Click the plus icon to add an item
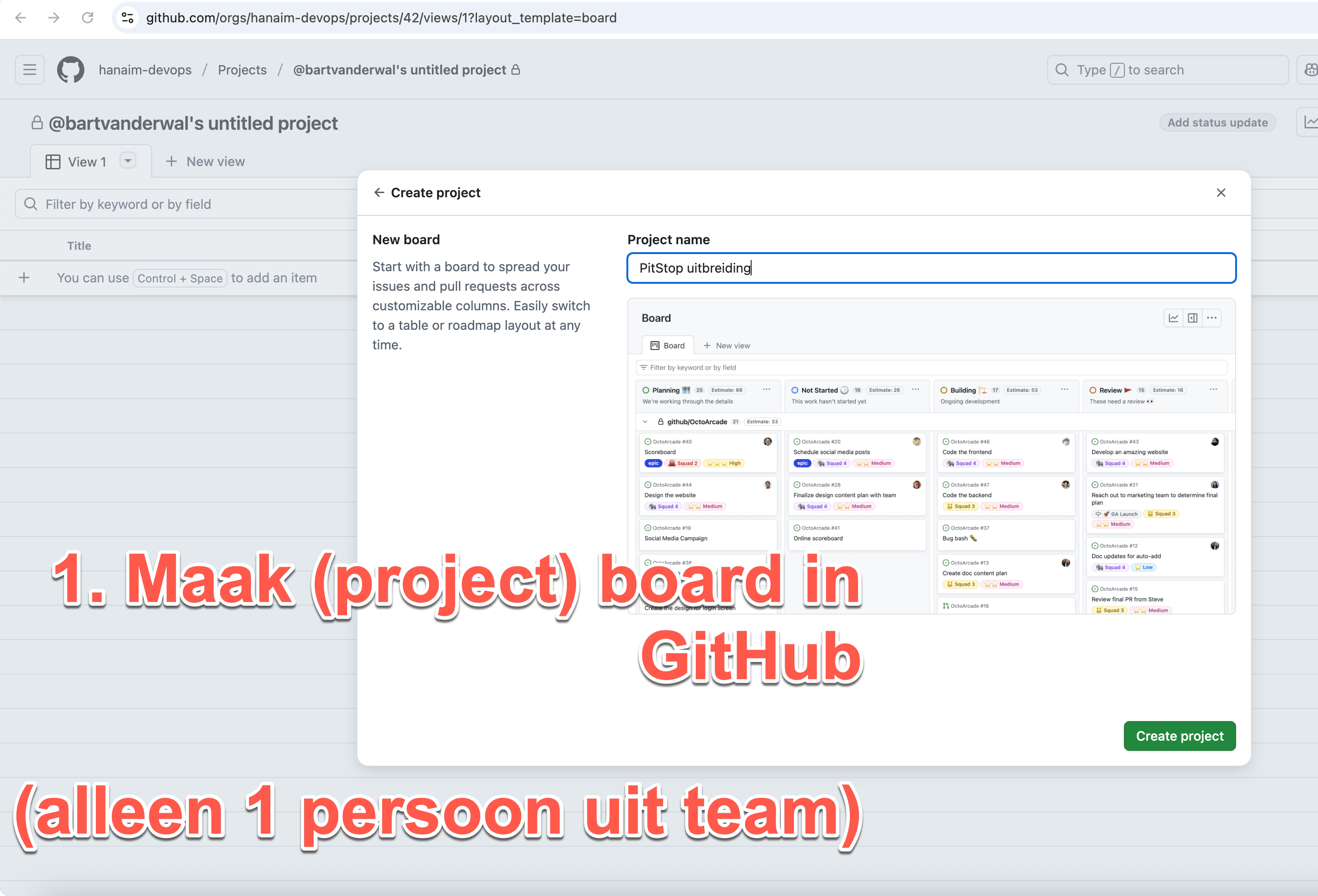 tap(24, 278)
